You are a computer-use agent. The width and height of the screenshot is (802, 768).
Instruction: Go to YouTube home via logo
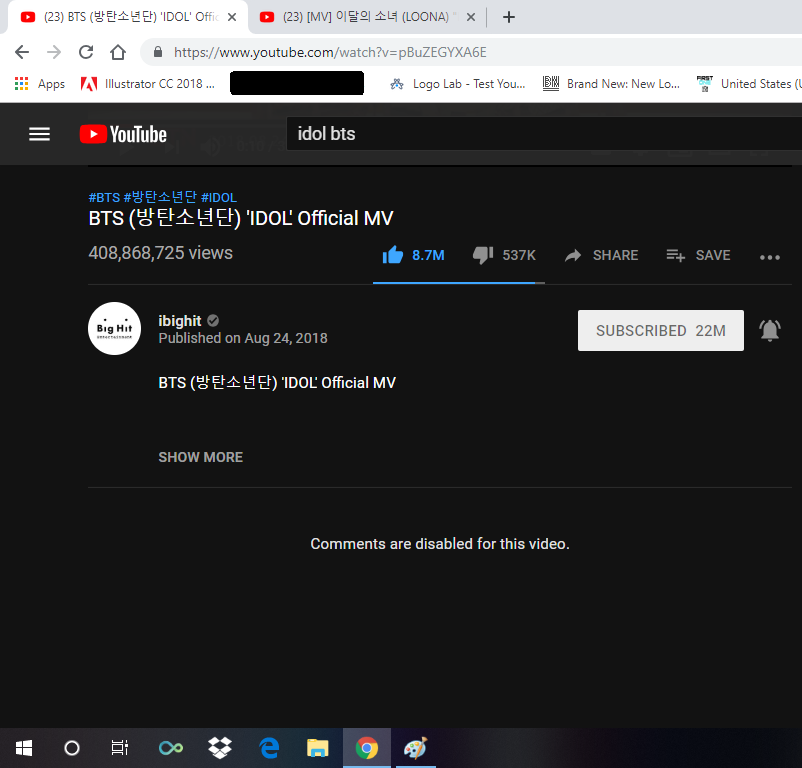(123, 134)
